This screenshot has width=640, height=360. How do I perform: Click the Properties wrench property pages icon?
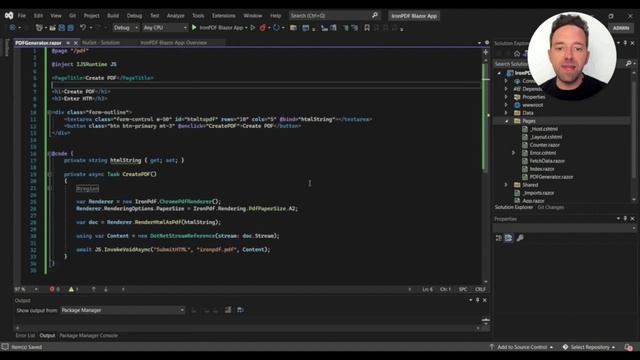click(520, 238)
